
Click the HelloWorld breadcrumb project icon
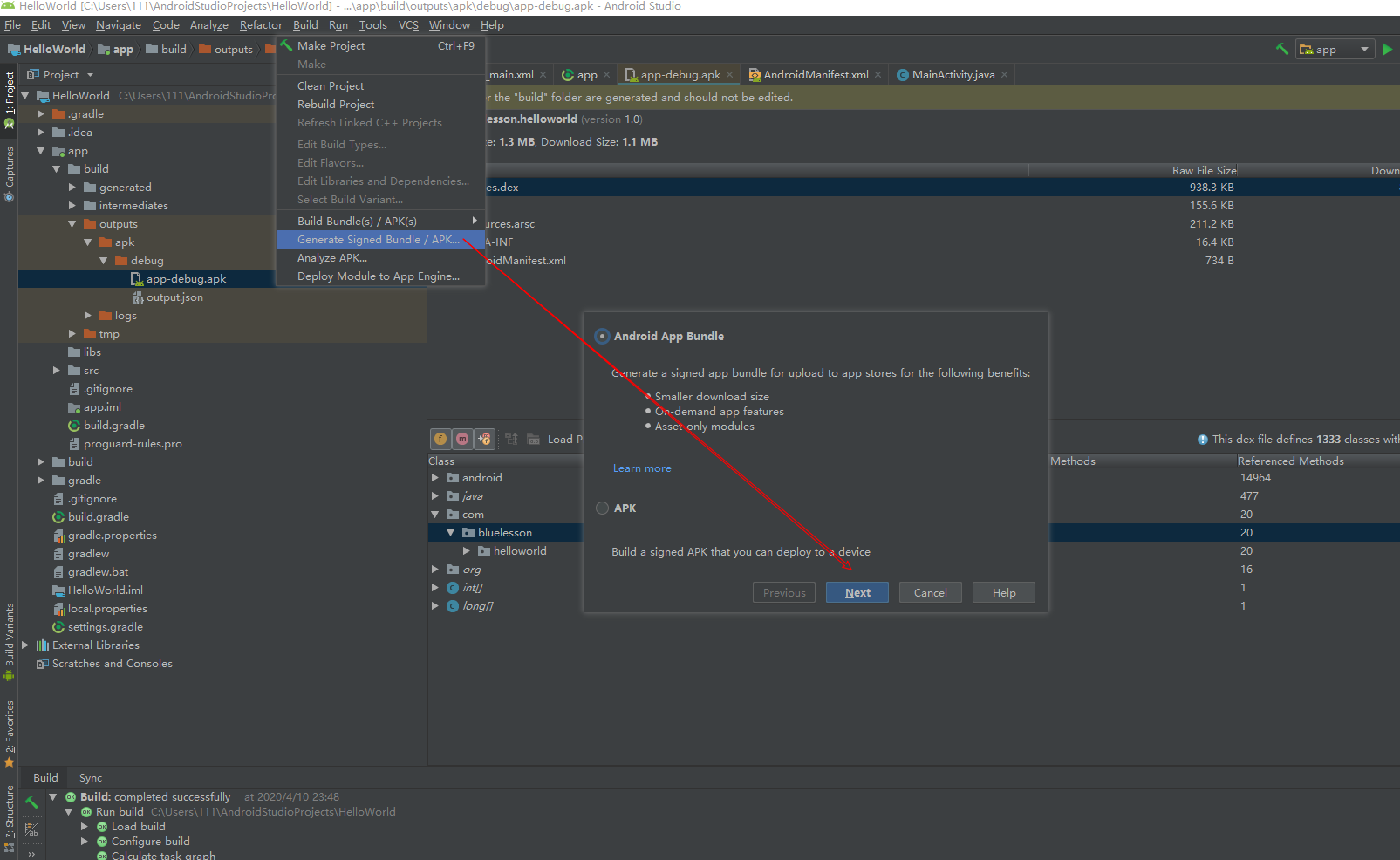(x=13, y=50)
